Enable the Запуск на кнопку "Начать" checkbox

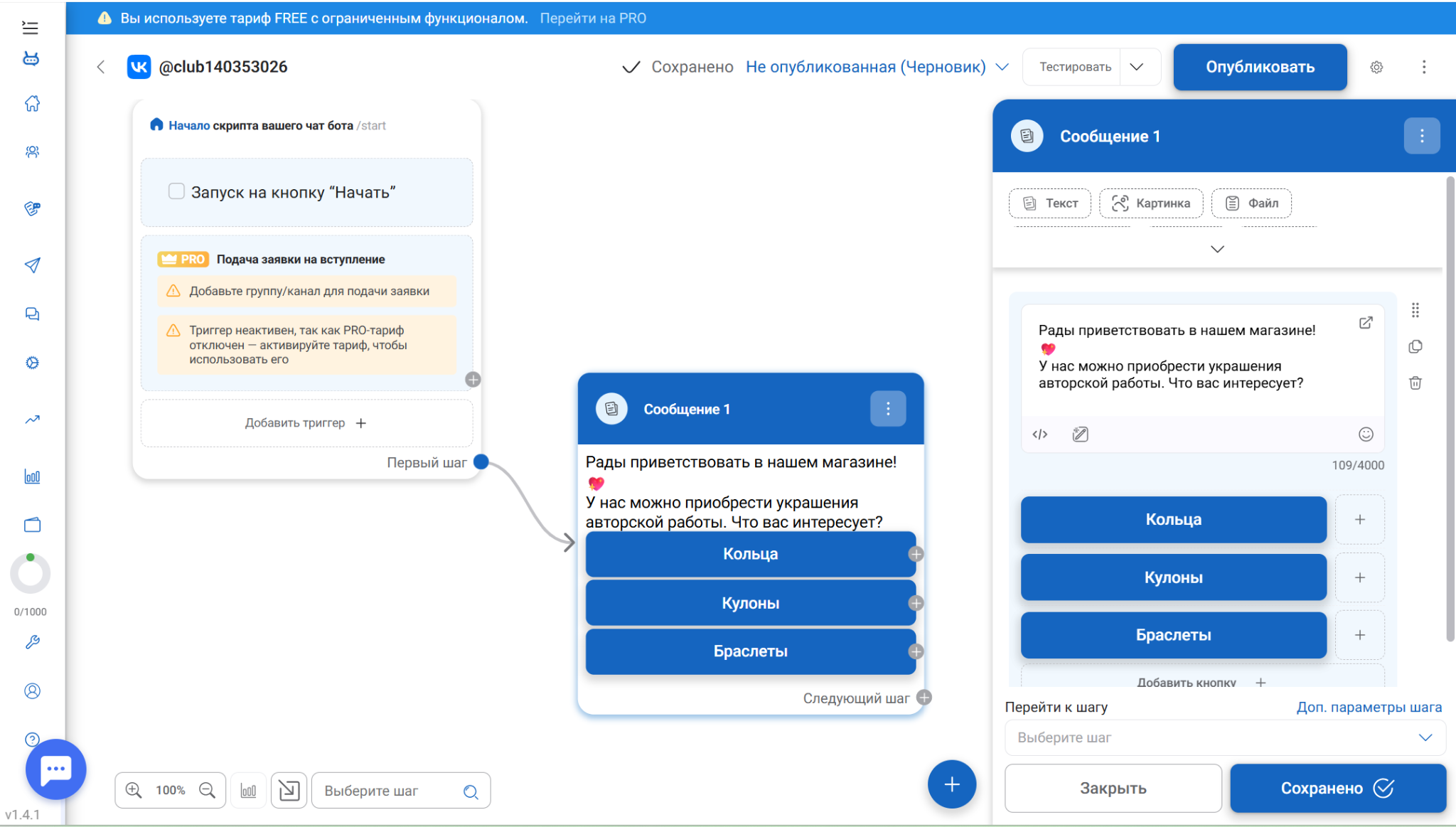(x=176, y=191)
